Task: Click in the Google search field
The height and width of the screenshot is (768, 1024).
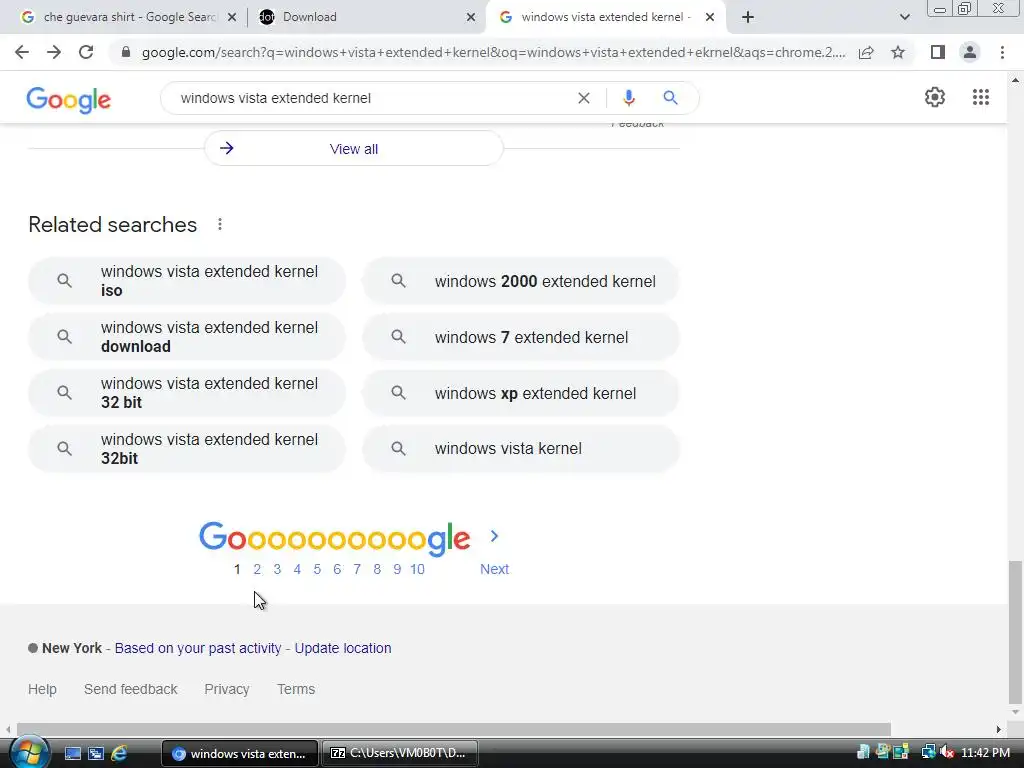Action: (x=372, y=98)
